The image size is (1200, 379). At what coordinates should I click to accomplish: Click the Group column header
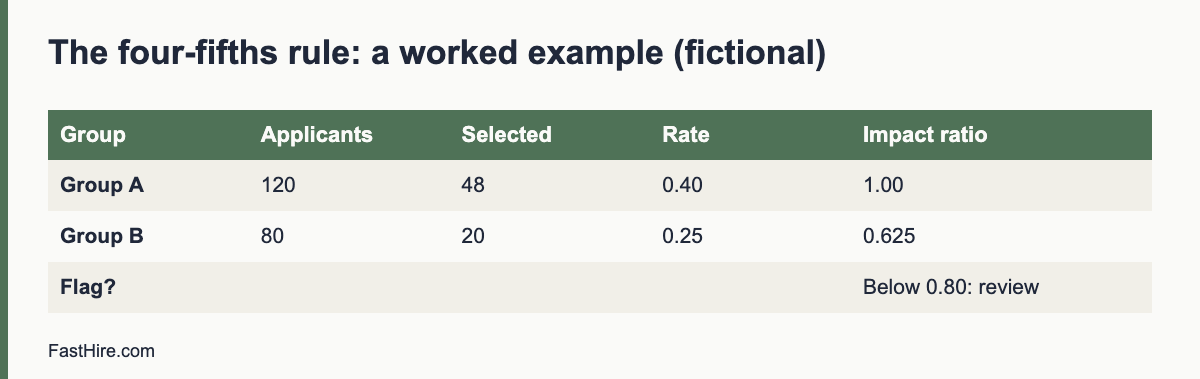pos(93,135)
